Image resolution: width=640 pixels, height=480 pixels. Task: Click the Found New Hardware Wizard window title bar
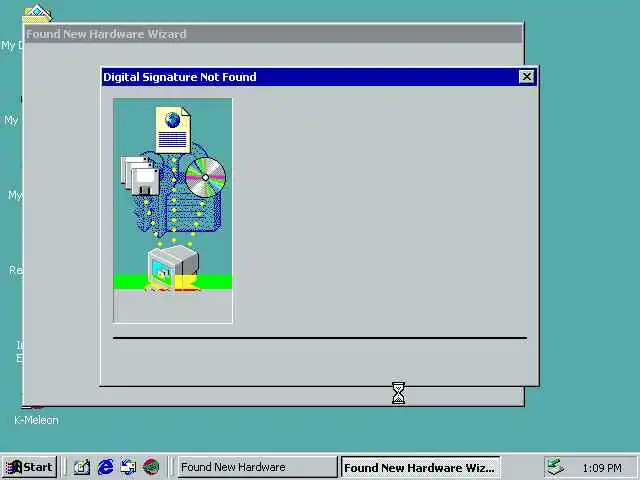pos(273,34)
